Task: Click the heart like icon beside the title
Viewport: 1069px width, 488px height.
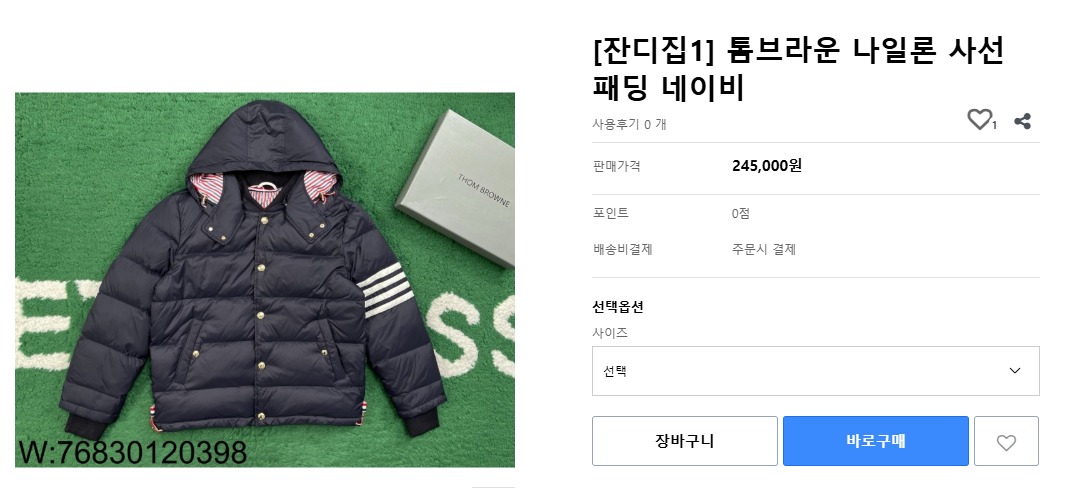Action: point(979,120)
